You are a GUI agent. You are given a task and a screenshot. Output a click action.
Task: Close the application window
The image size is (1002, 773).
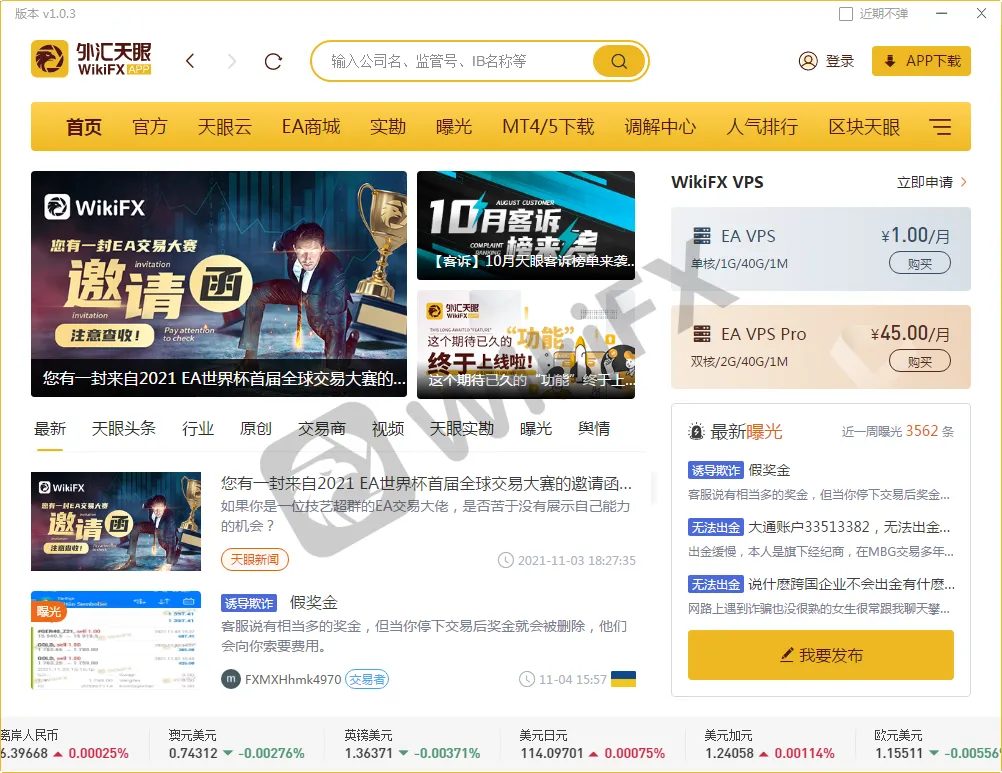(982, 13)
